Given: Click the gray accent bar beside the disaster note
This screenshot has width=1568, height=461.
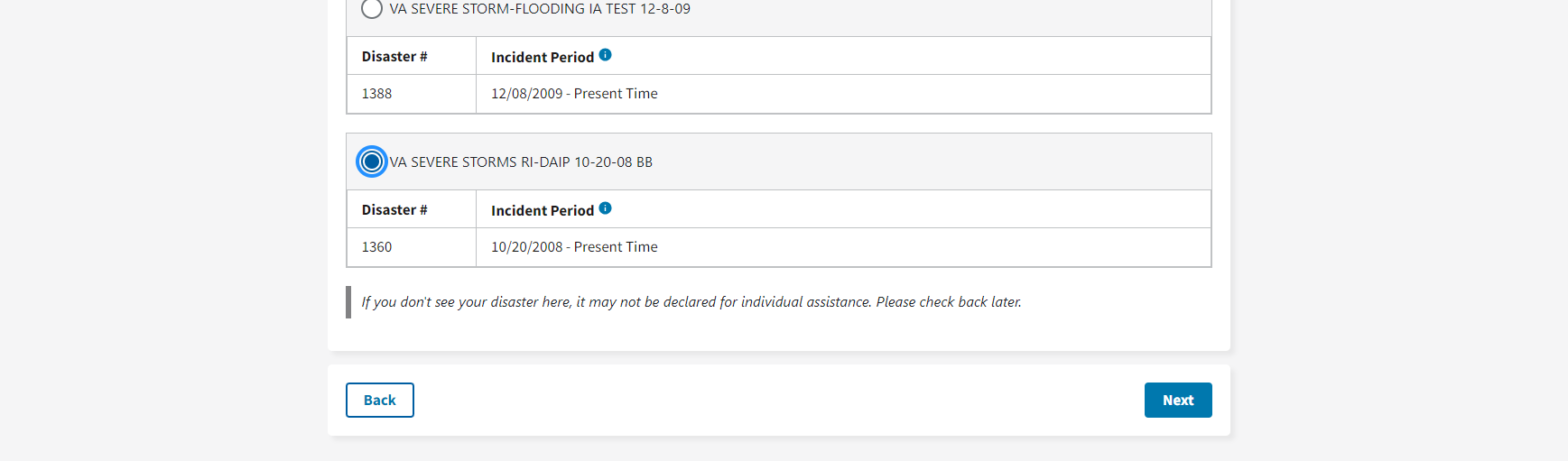Looking at the screenshot, I should 348,302.
